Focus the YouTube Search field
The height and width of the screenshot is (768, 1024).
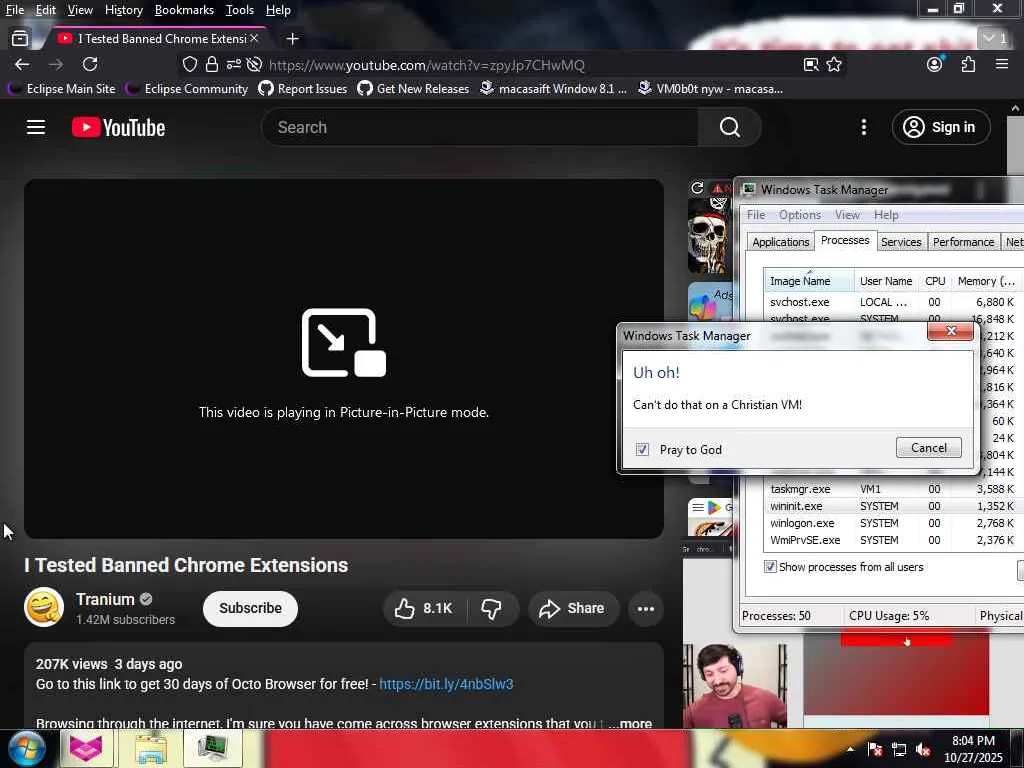pyautogui.click(x=480, y=127)
